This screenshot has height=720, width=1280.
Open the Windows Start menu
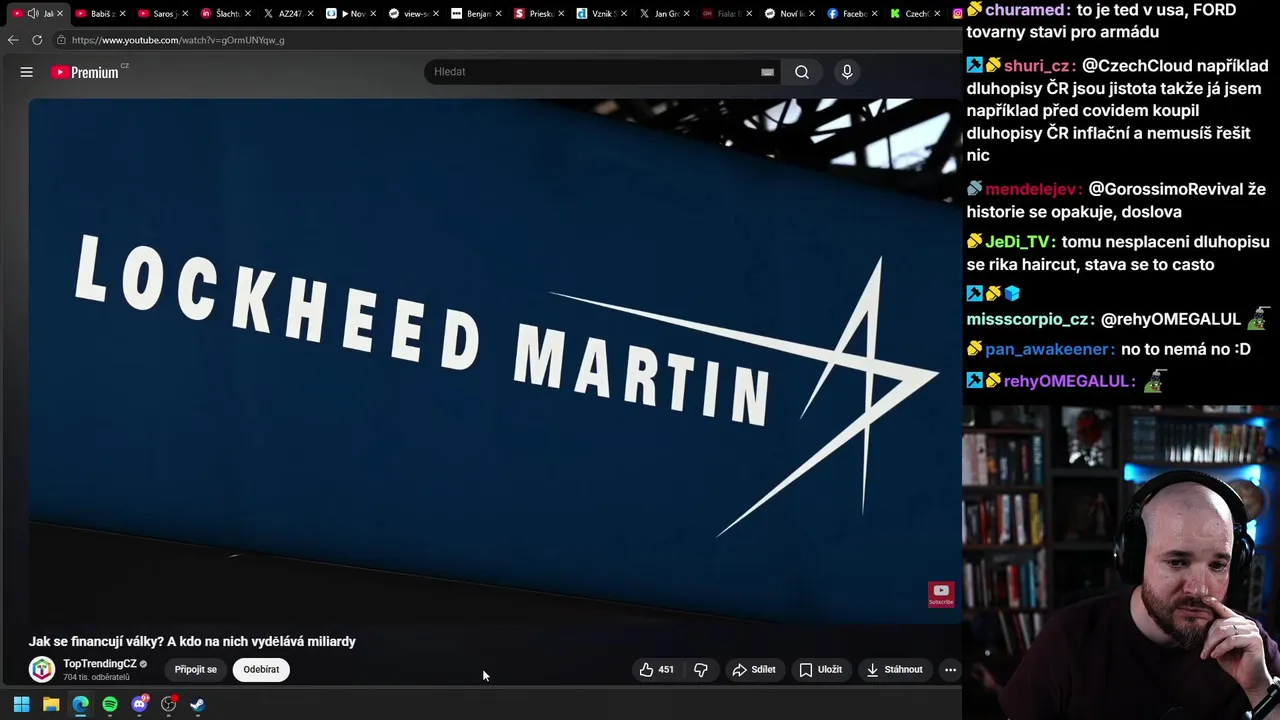21,704
